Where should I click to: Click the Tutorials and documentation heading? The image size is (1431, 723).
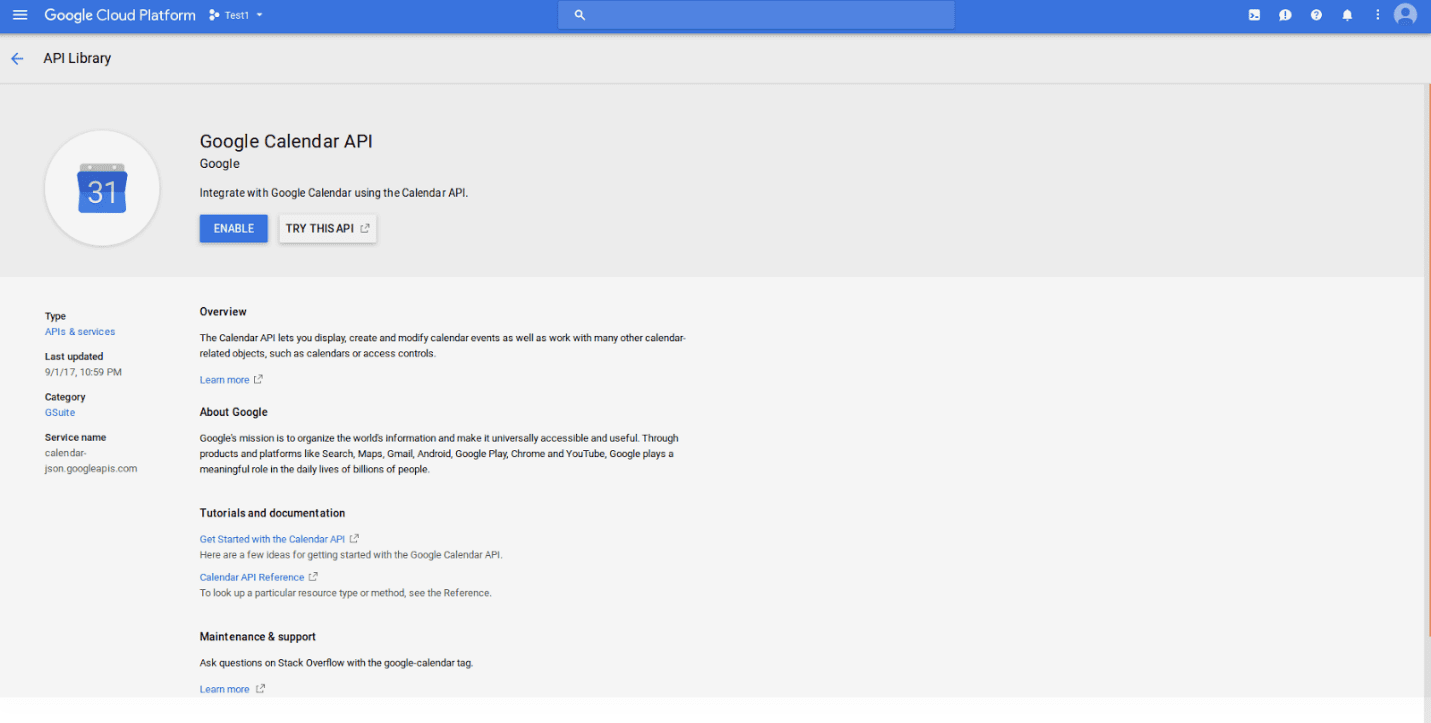pos(272,513)
